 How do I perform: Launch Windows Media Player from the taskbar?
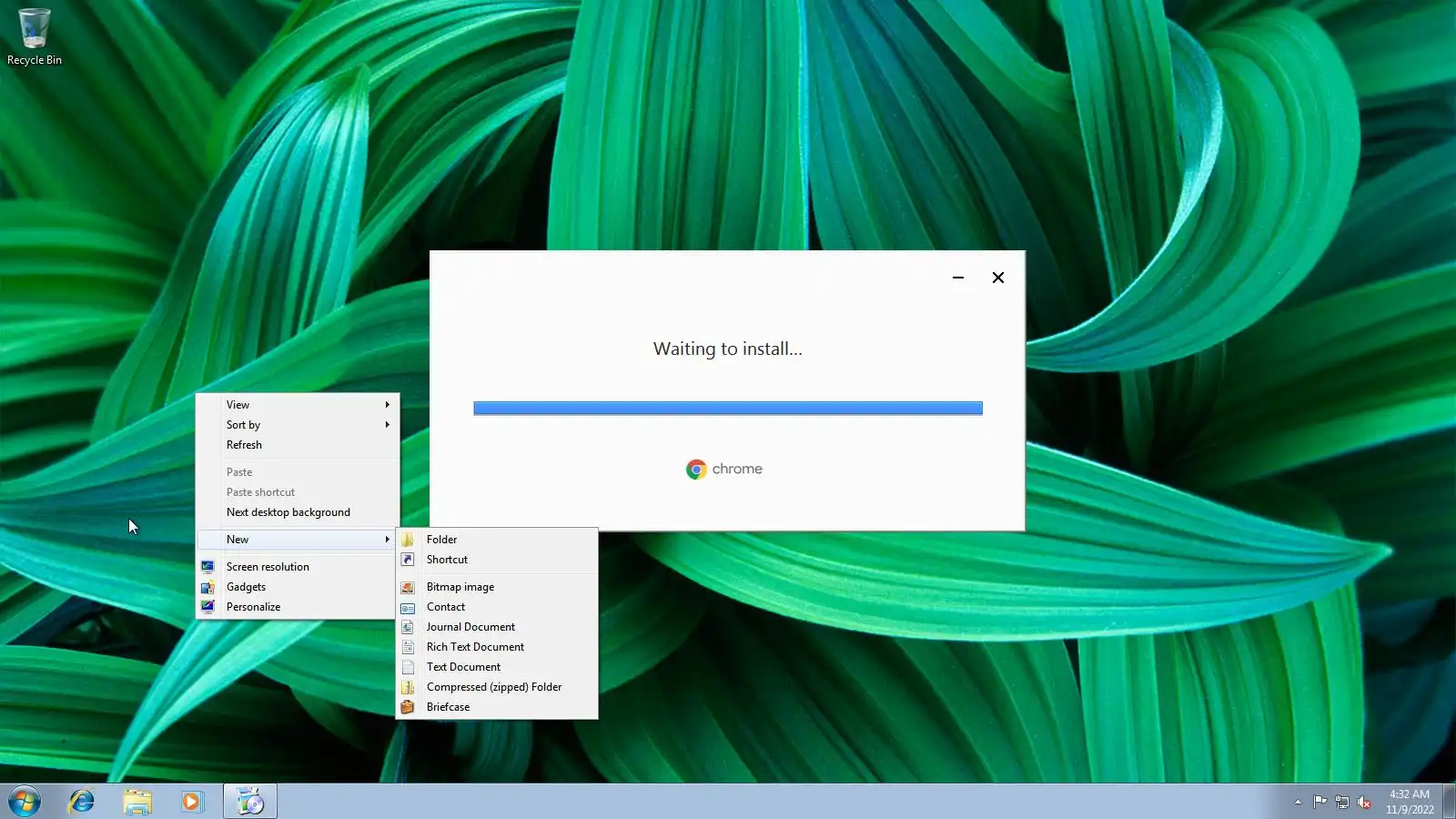click(x=192, y=802)
